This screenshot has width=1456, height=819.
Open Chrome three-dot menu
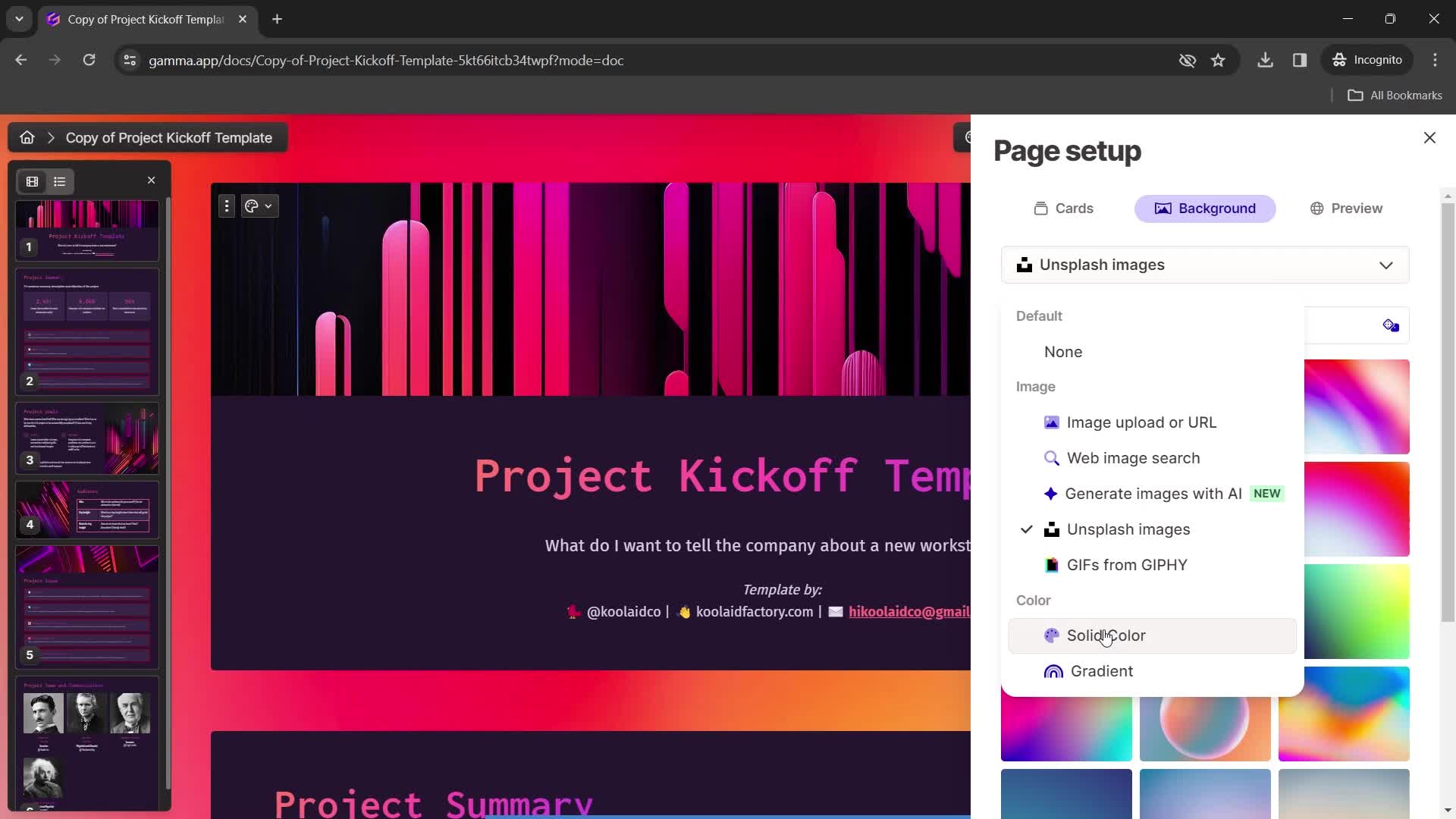click(1435, 60)
